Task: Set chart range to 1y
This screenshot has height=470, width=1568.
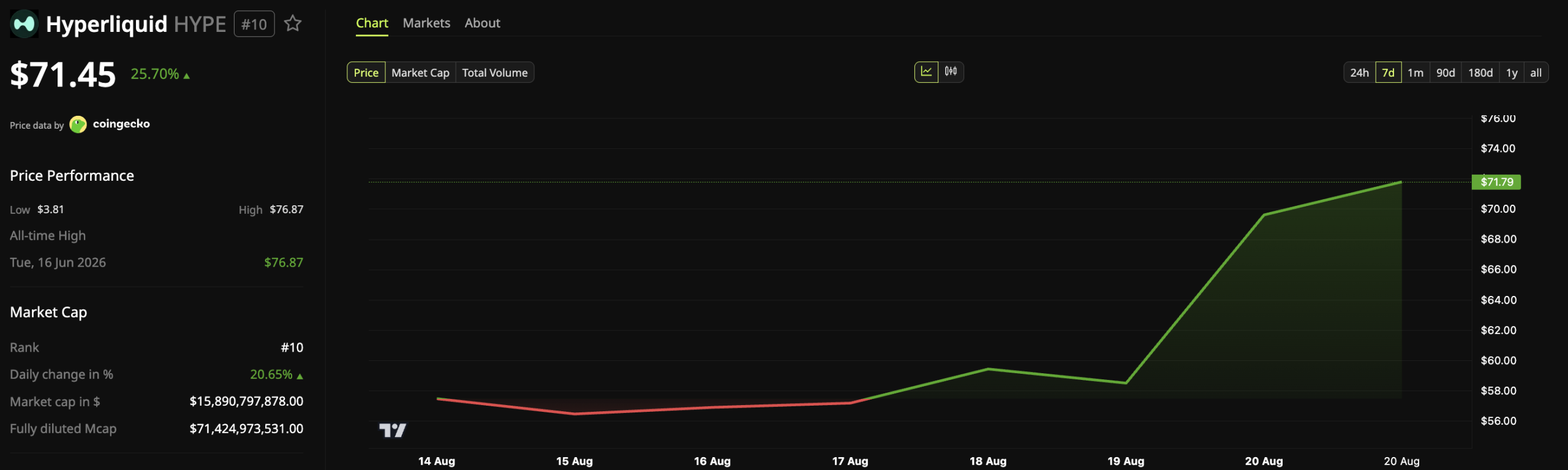Action: click(1512, 72)
